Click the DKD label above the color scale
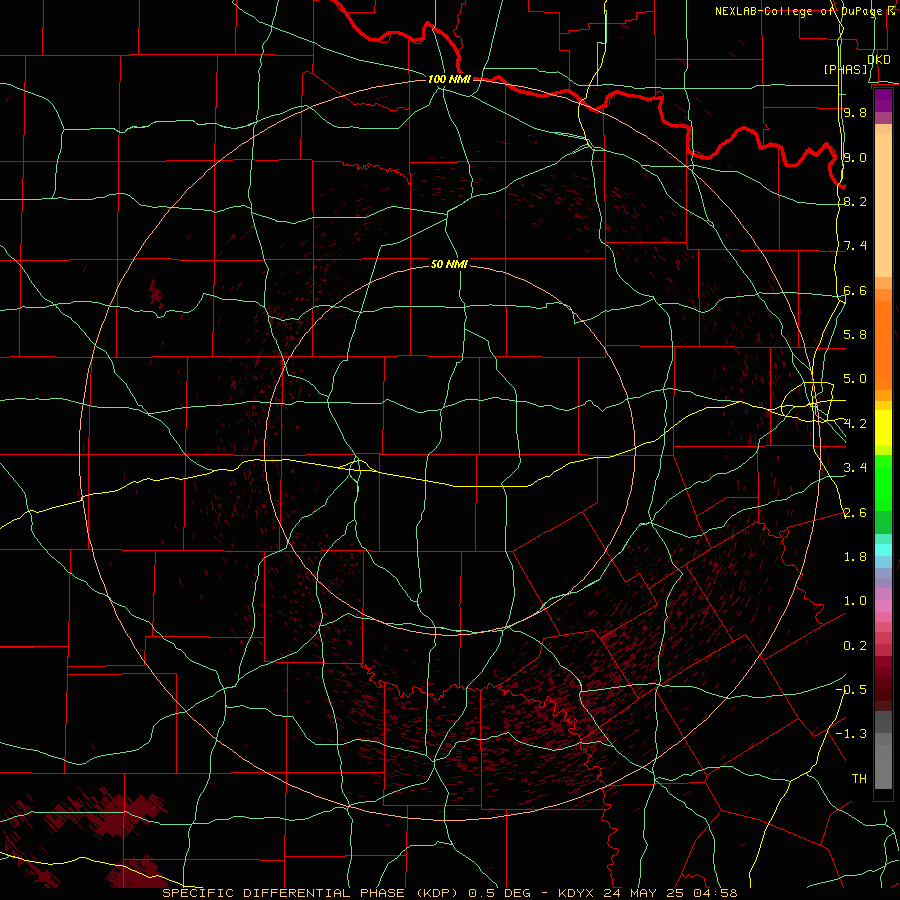Viewport: 900px width, 900px height. tap(879, 59)
